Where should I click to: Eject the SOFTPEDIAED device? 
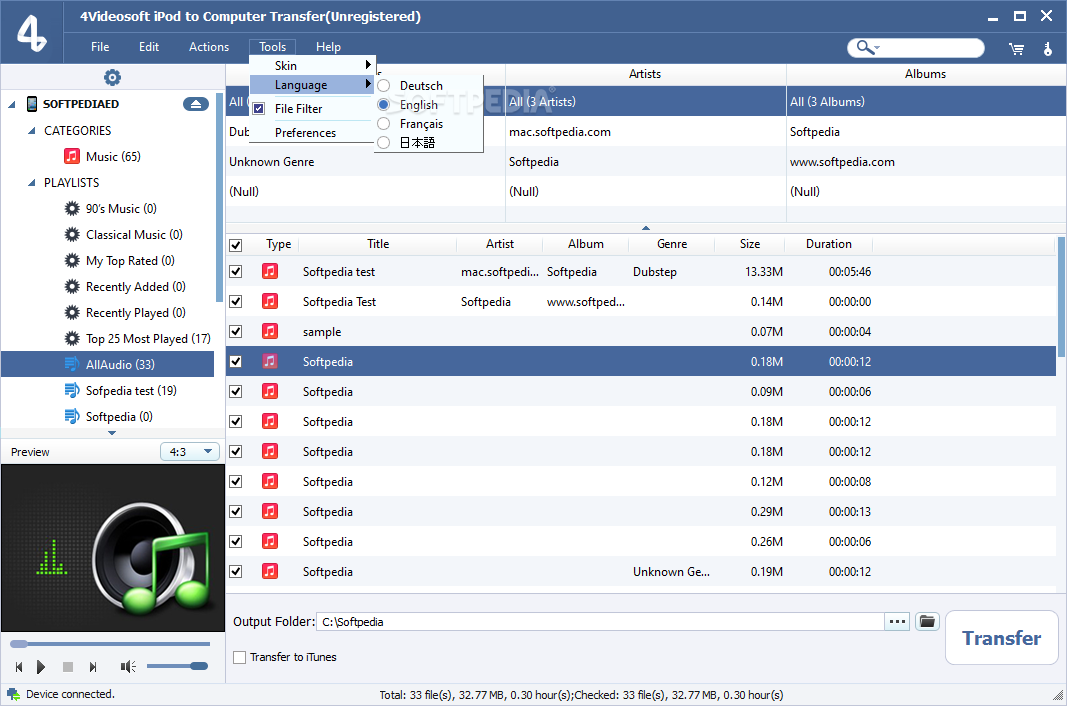click(x=195, y=104)
